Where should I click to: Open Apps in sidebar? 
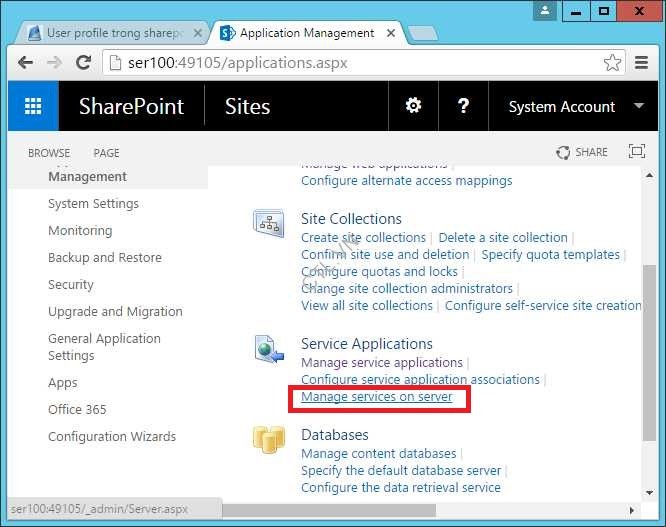(x=63, y=383)
